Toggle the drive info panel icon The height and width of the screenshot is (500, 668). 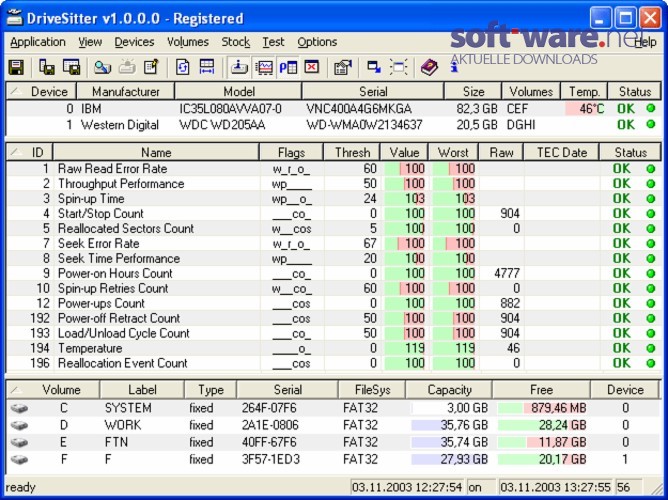point(239,67)
